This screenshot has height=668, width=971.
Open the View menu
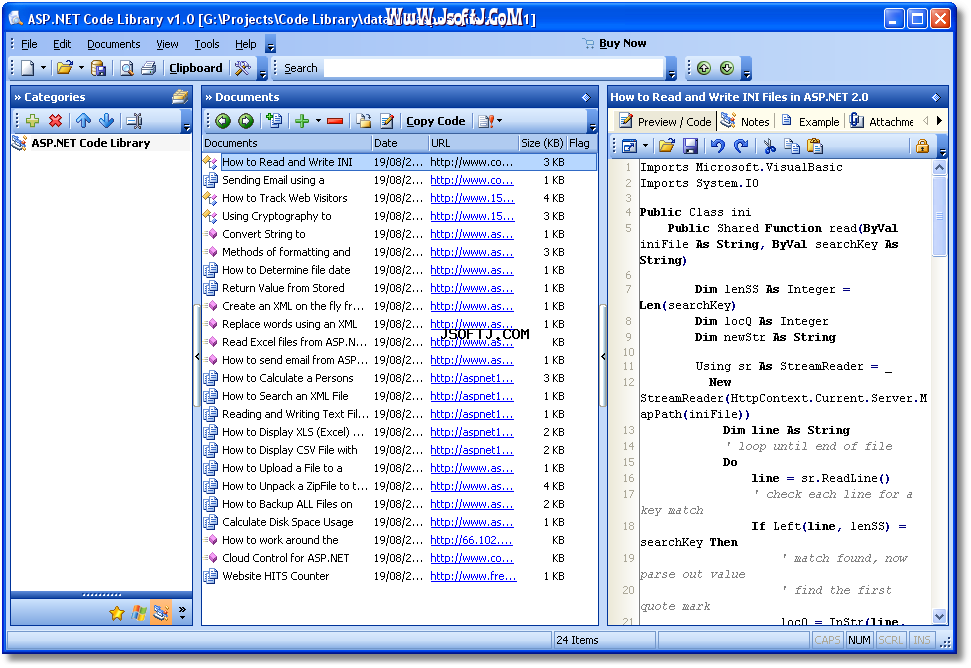(x=167, y=44)
